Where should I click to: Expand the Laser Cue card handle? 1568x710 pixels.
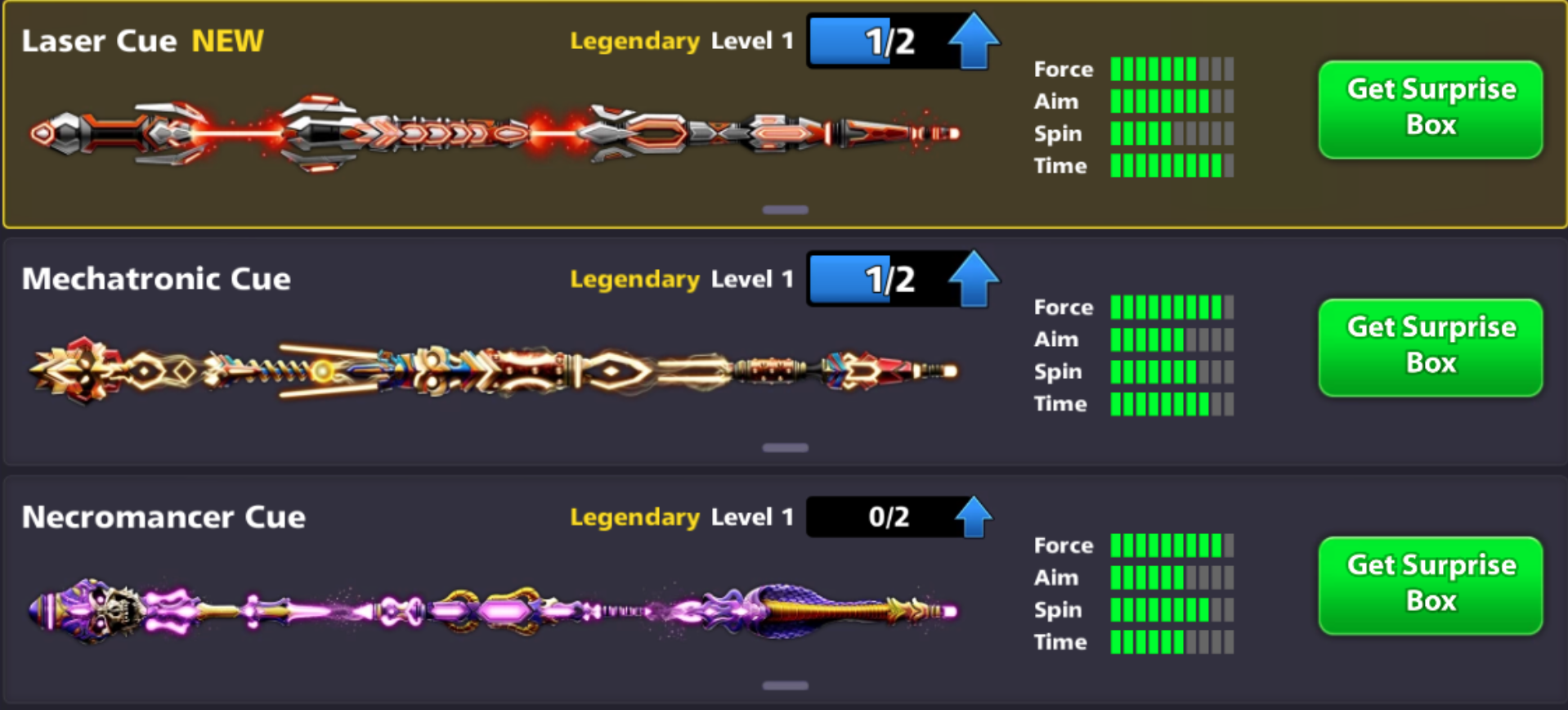(x=785, y=210)
